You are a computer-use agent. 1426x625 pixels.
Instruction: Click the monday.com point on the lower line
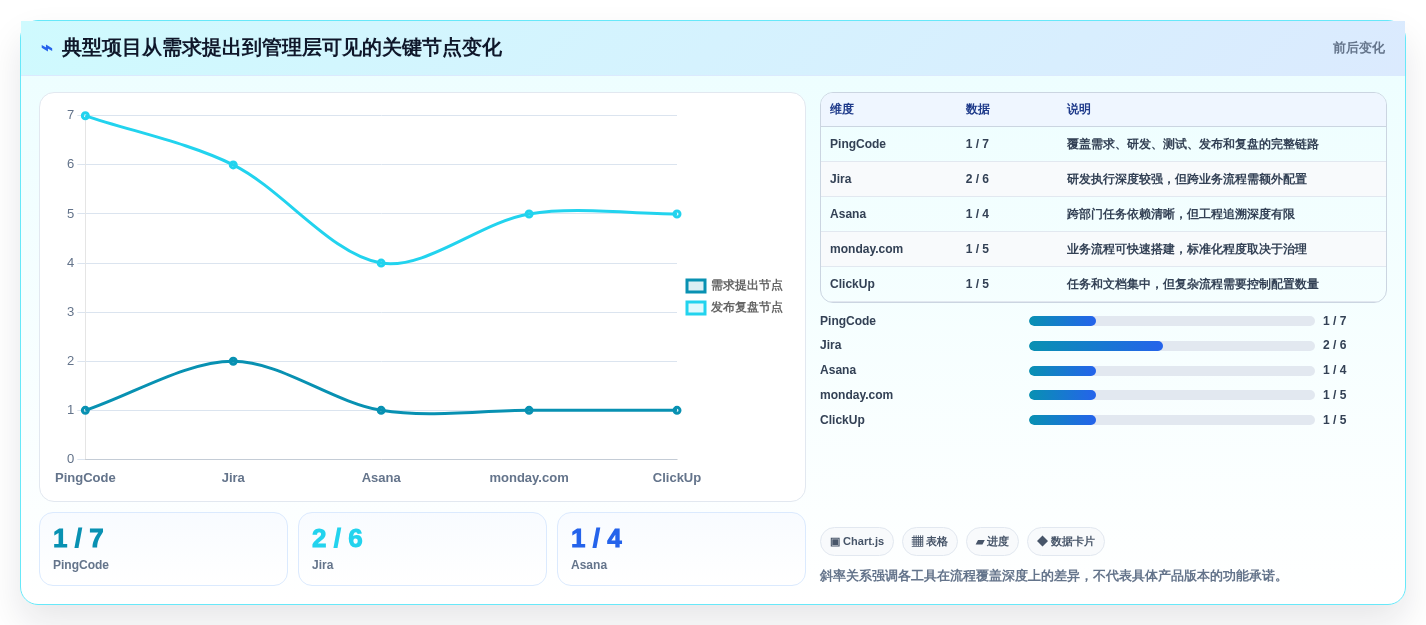(x=529, y=410)
